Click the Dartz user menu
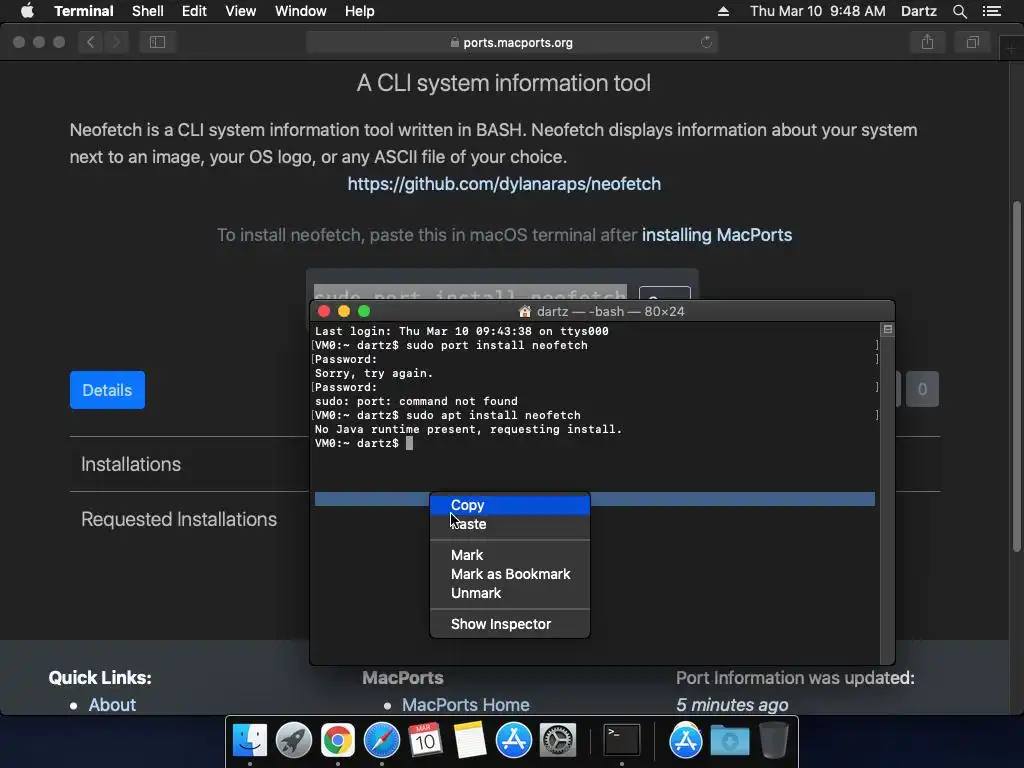Viewport: 1024px width, 768px height. [919, 11]
